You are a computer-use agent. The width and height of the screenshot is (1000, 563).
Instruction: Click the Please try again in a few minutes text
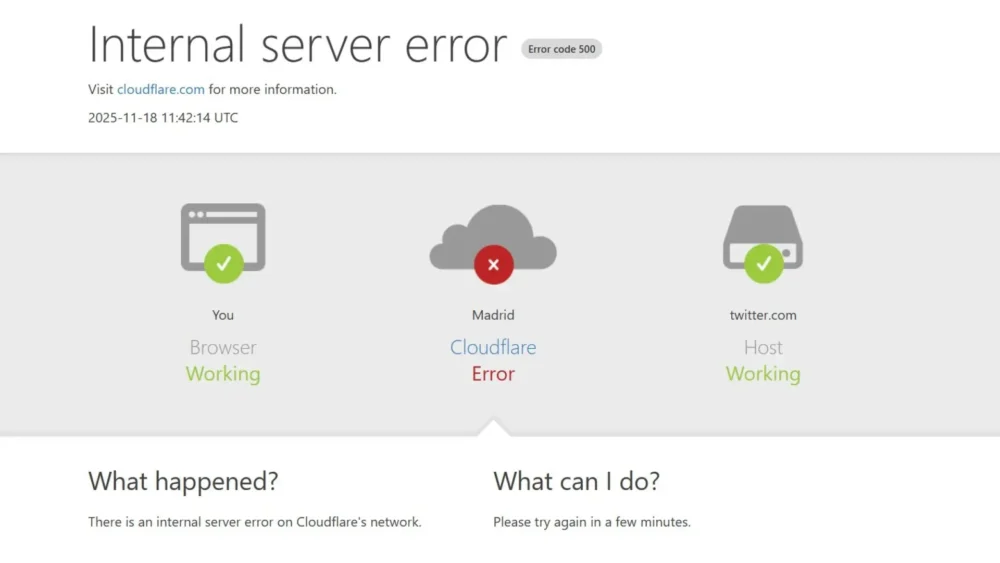[x=591, y=522]
